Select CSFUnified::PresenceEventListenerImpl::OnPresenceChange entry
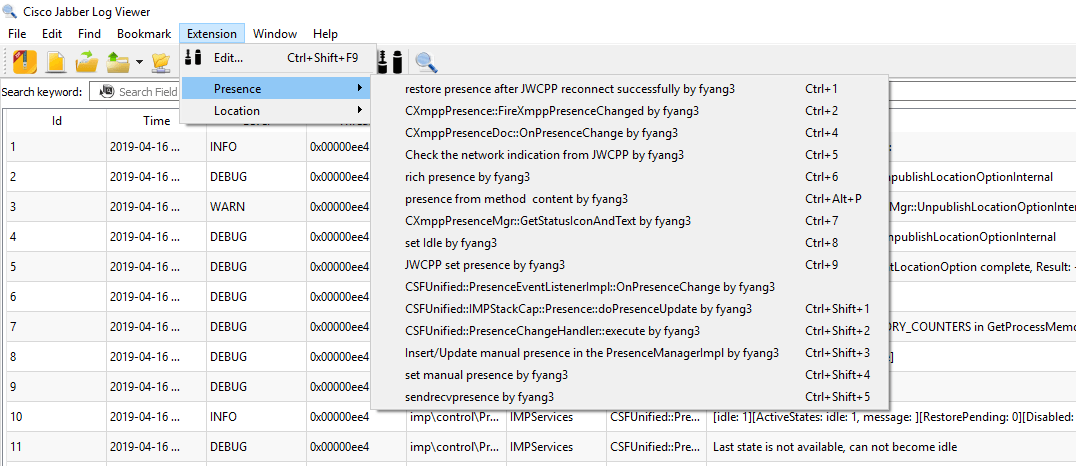Viewport: 1076px width, 466px height. tap(629, 286)
